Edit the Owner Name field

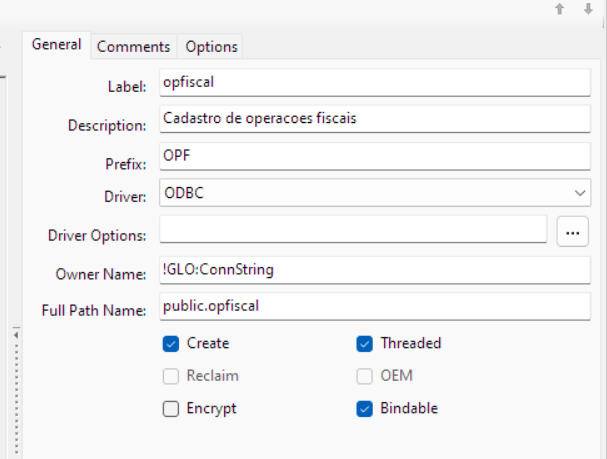tap(375, 269)
